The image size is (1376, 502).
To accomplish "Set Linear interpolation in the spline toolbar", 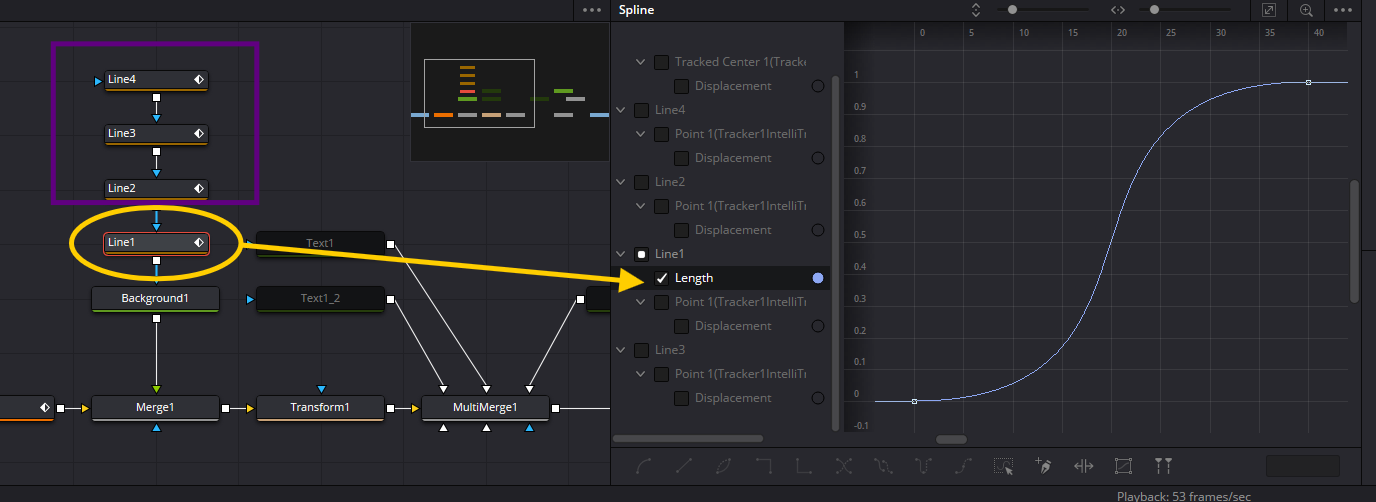I will tap(684, 466).
